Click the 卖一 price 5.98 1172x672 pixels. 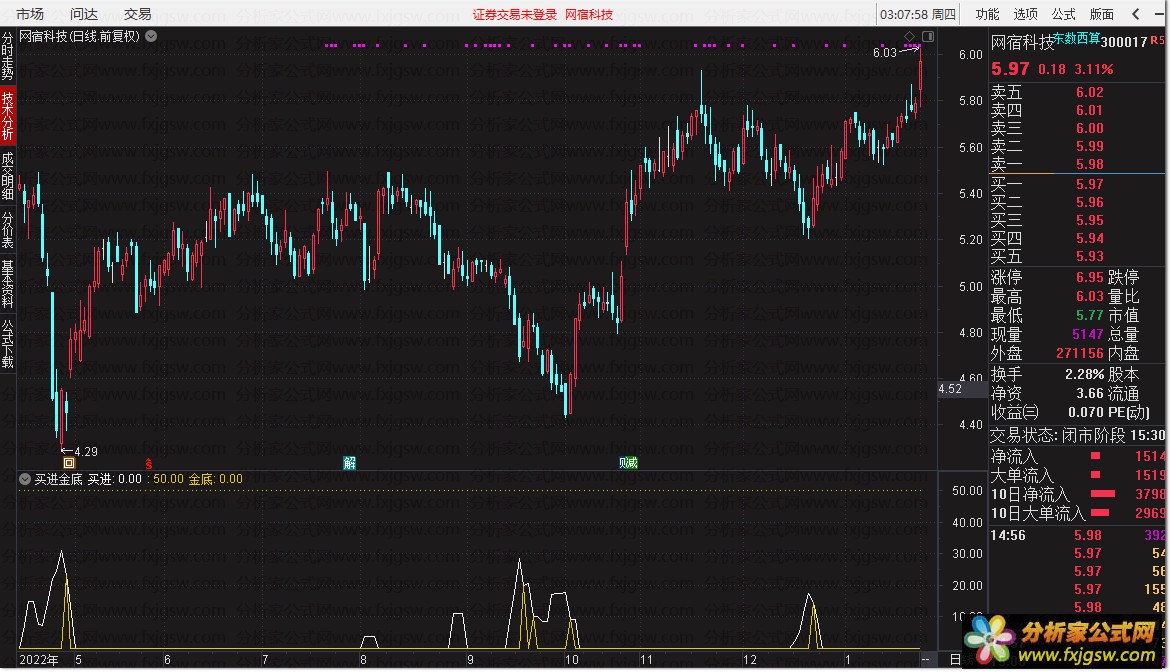point(1090,164)
